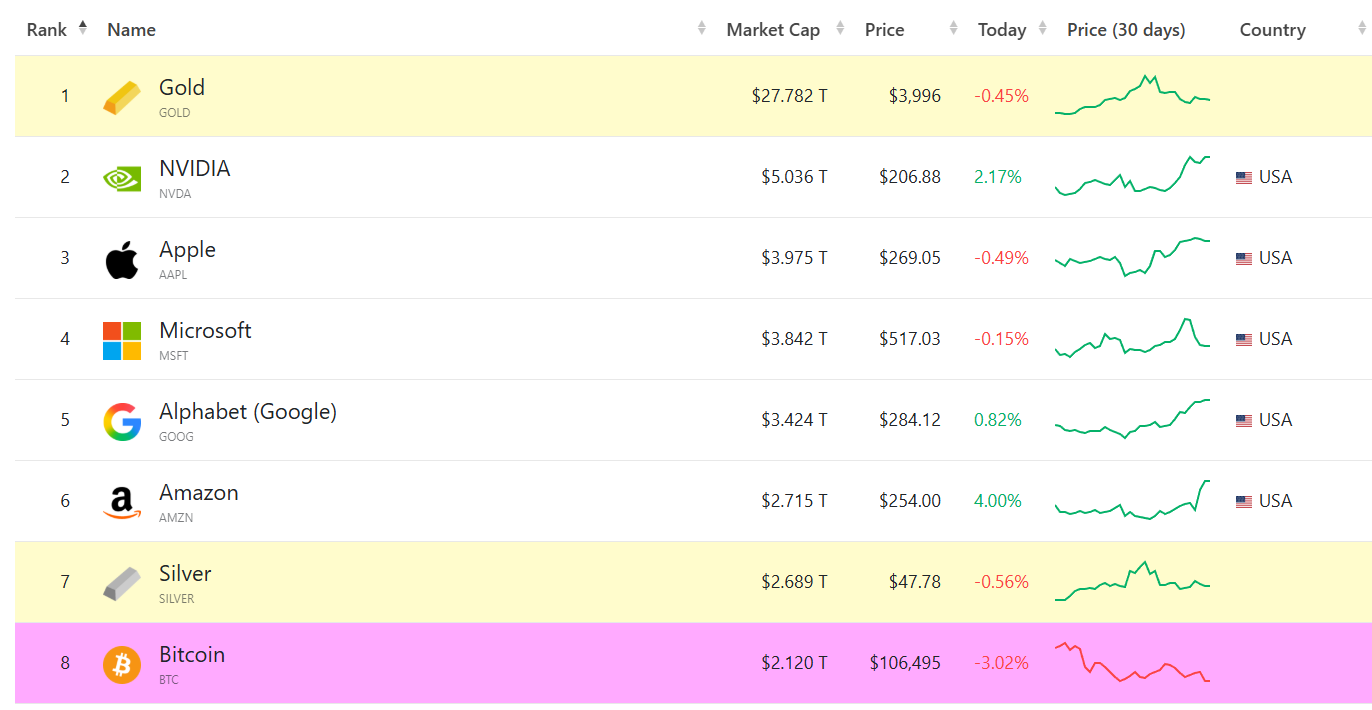
Task: Sort by Today column header
Action: click(x=1002, y=30)
